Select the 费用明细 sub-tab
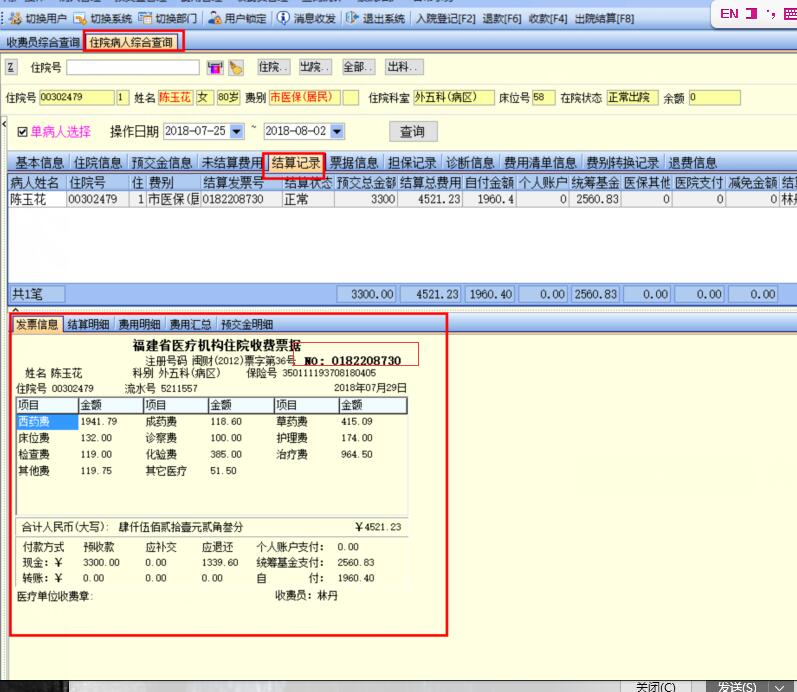797x692 pixels. tap(139, 324)
